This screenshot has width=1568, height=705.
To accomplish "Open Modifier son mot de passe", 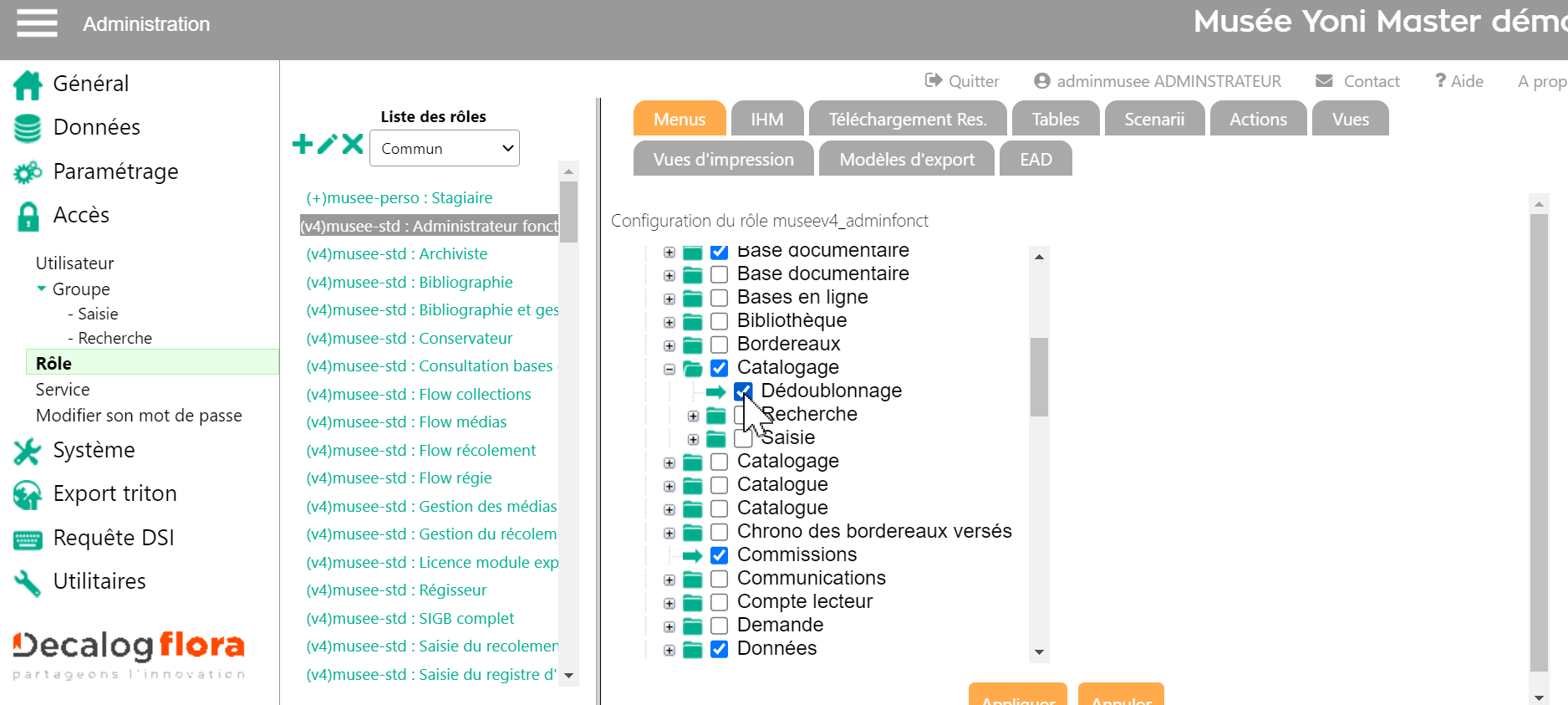I will (x=139, y=416).
